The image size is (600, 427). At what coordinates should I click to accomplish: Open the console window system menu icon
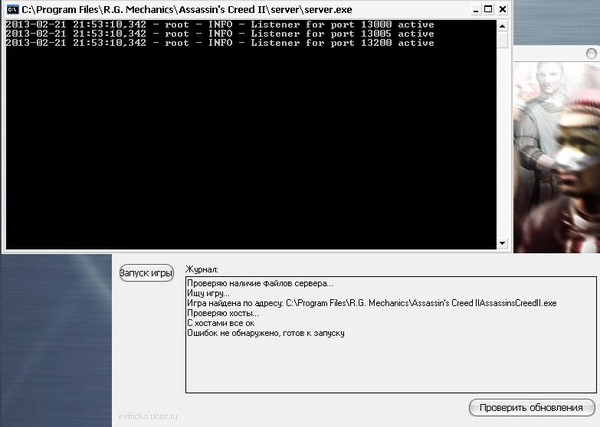(11, 9)
